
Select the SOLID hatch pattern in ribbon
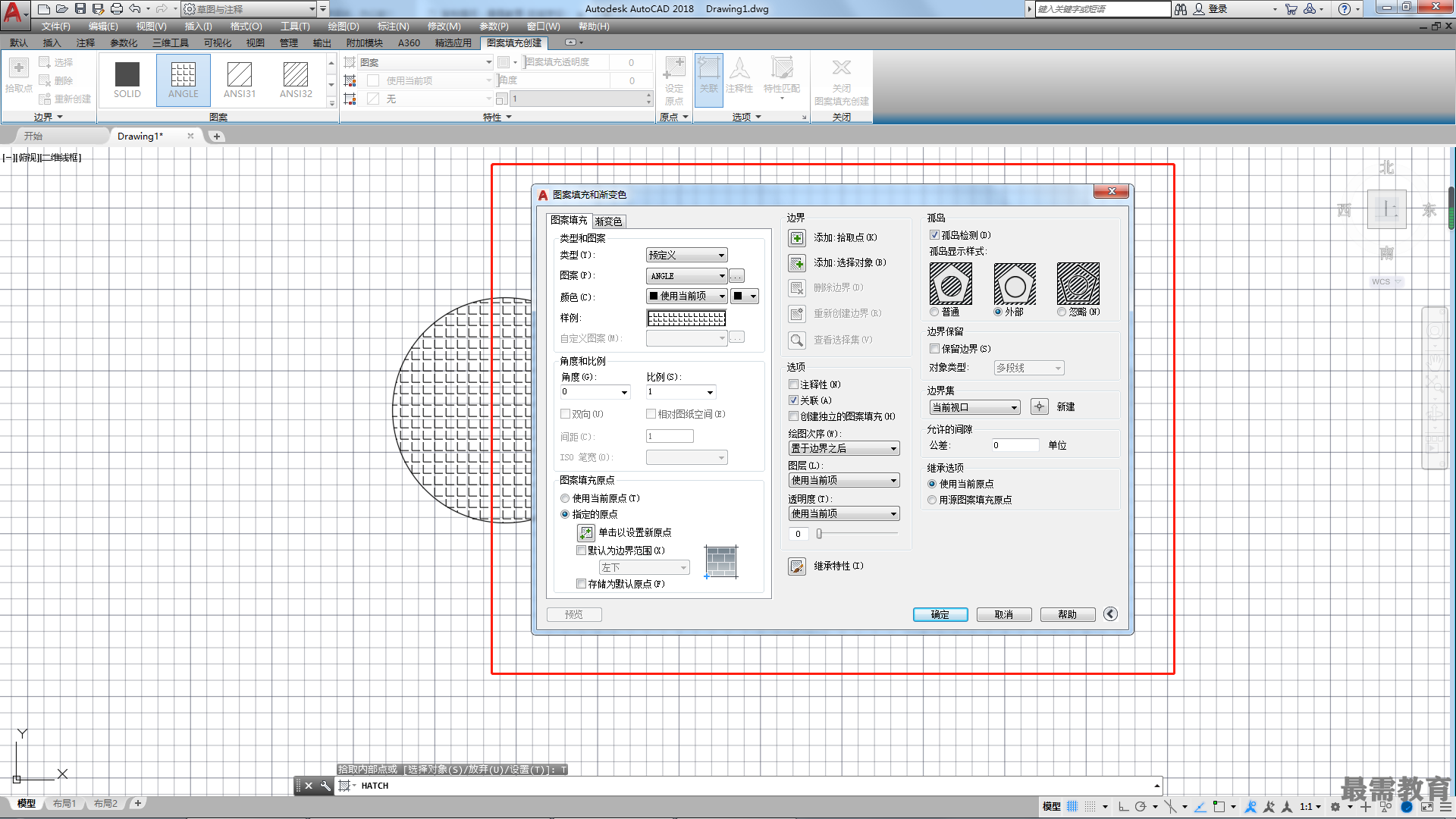(127, 80)
